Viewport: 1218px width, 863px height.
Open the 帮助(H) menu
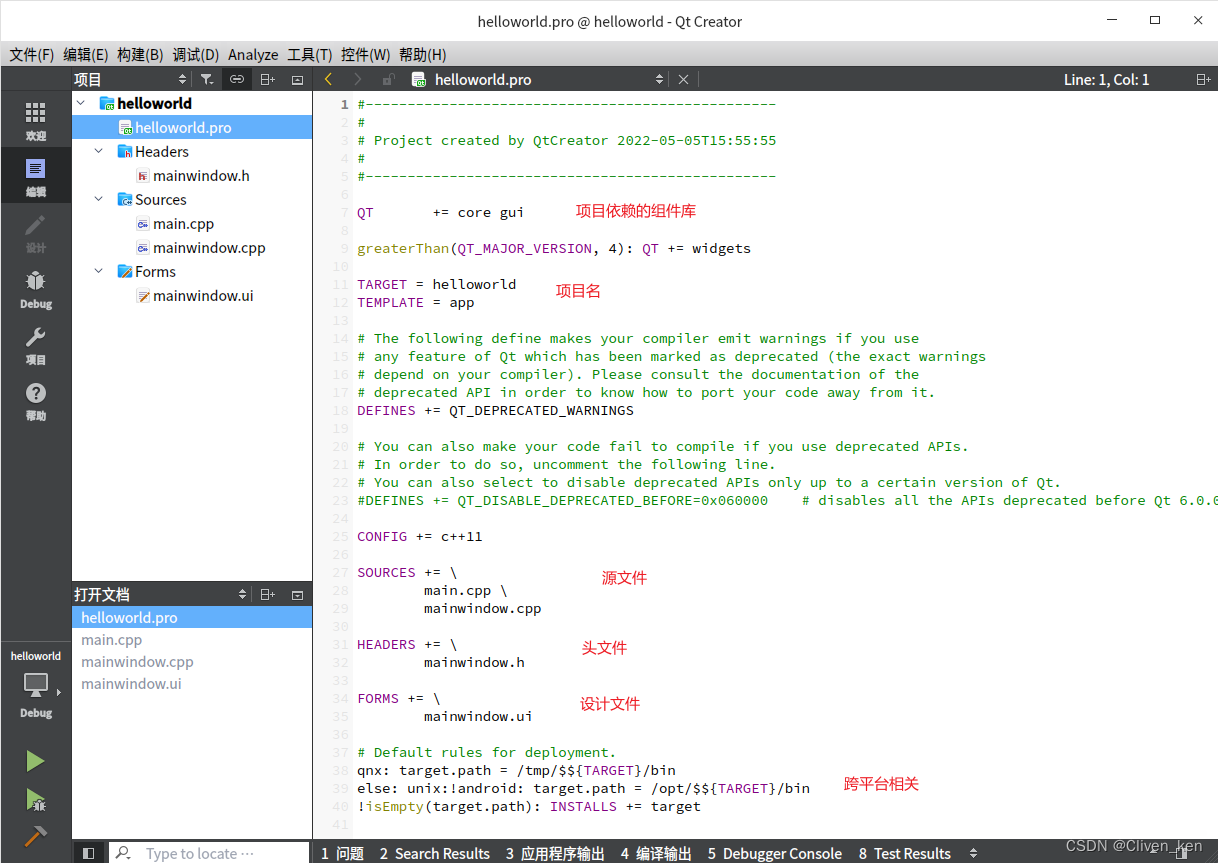coord(423,55)
